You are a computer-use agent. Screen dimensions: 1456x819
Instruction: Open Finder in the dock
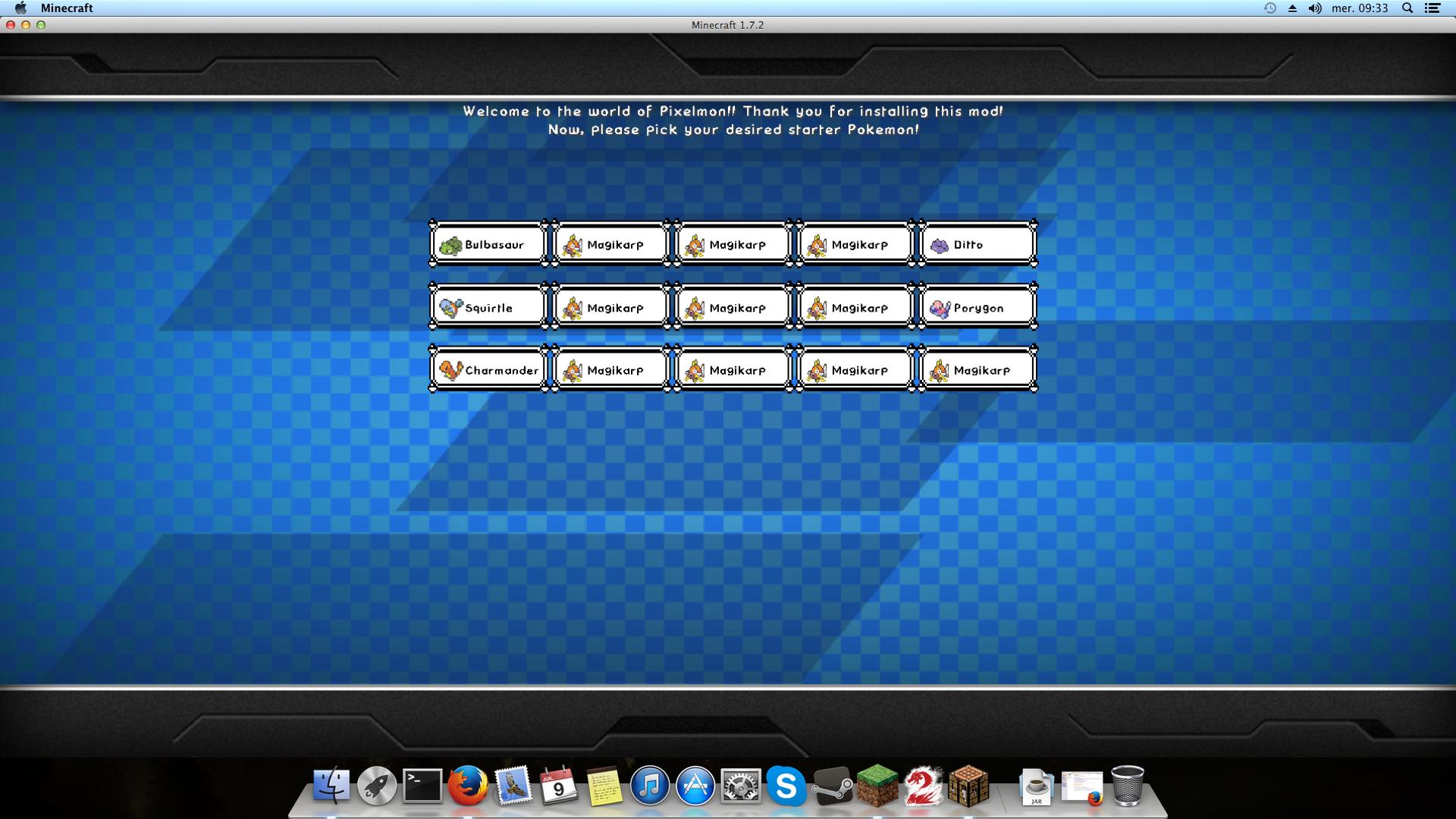tap(331, 786)
